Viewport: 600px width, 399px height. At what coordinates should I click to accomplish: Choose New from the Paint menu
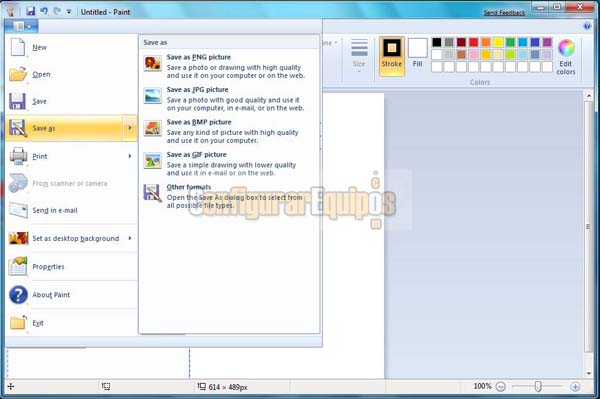71,47
